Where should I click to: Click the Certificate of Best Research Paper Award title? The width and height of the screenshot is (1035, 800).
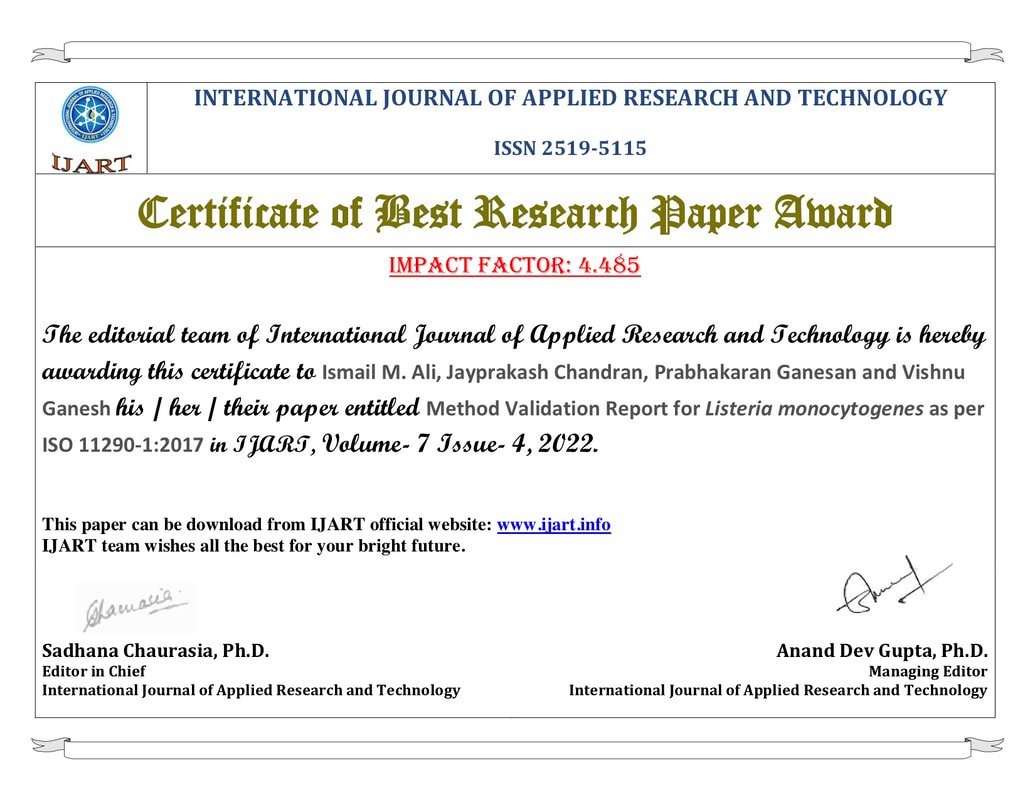[x=516, y=213]
